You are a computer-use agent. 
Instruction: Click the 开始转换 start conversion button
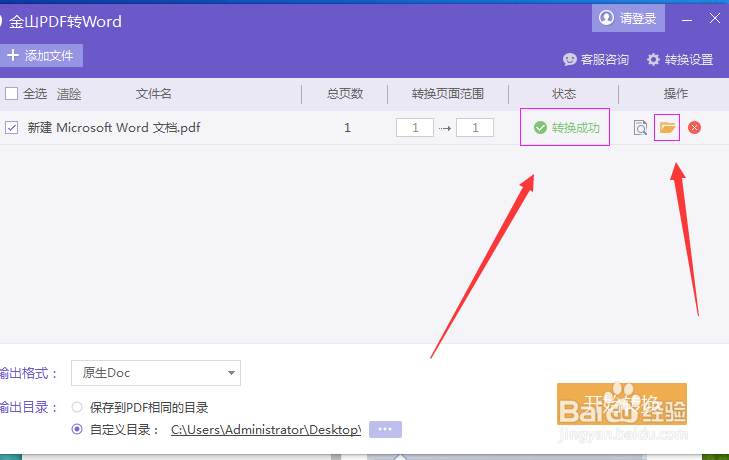click(x=622, y=404)
